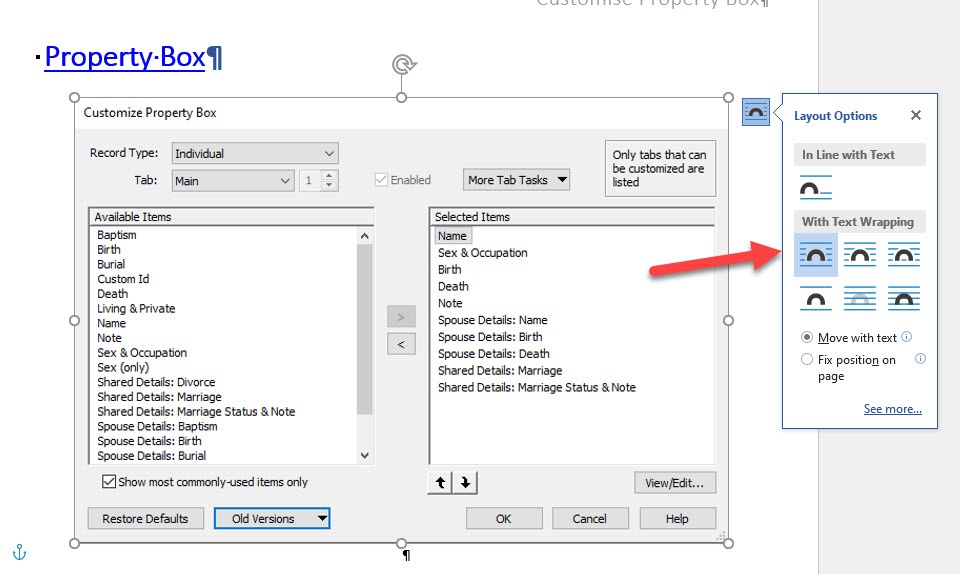This screenshot has width=960, height=574.
Task: Choose Tight text wrapping icon
Action: (860, 255)
